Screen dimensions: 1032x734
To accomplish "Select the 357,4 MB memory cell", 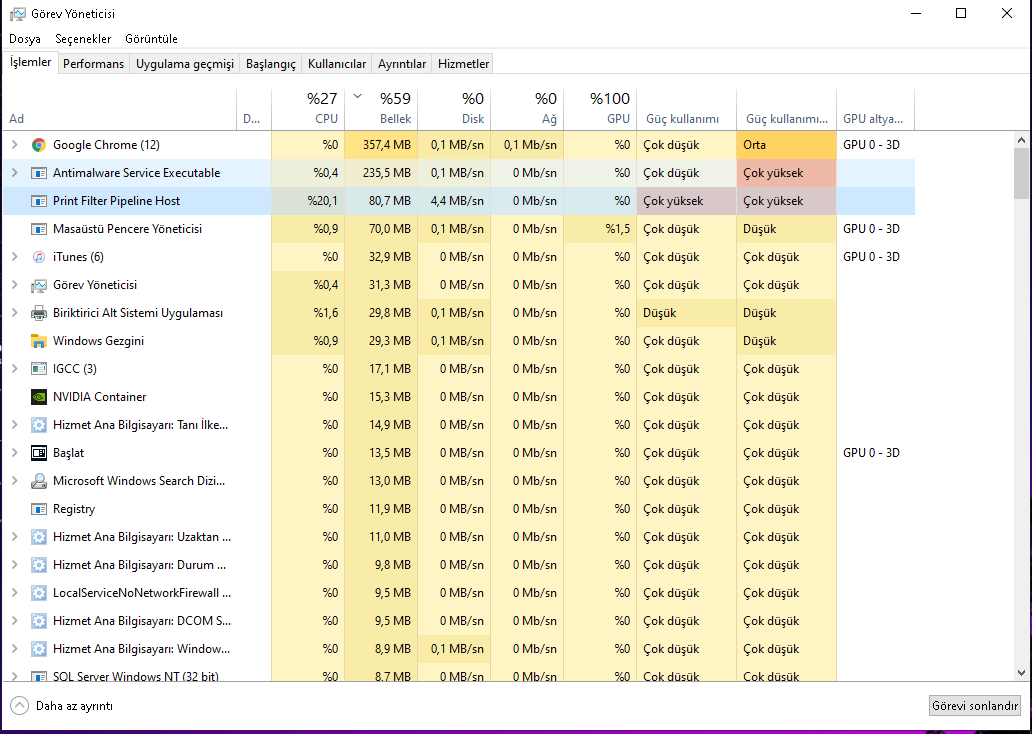I will (x=381, y=145).
